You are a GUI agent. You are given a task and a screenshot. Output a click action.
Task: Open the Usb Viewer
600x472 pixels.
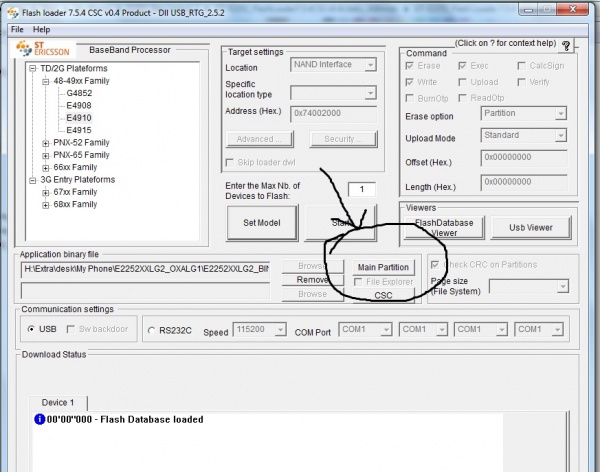click(531, 228)
